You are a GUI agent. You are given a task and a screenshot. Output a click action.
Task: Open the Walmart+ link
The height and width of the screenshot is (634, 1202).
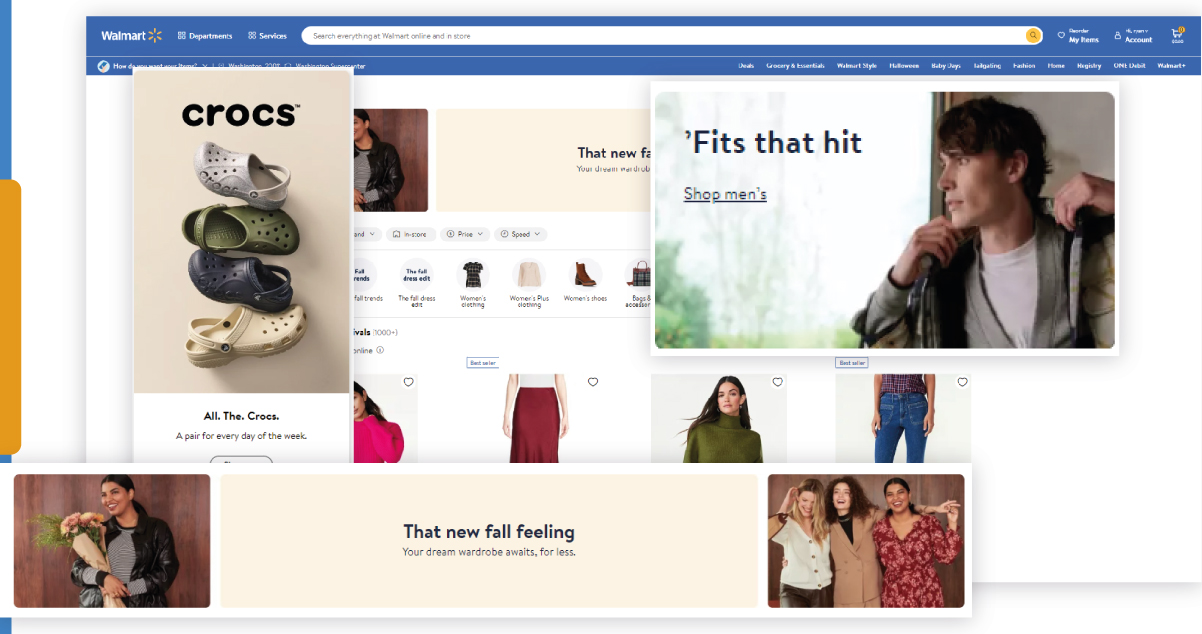[1172, 65]
